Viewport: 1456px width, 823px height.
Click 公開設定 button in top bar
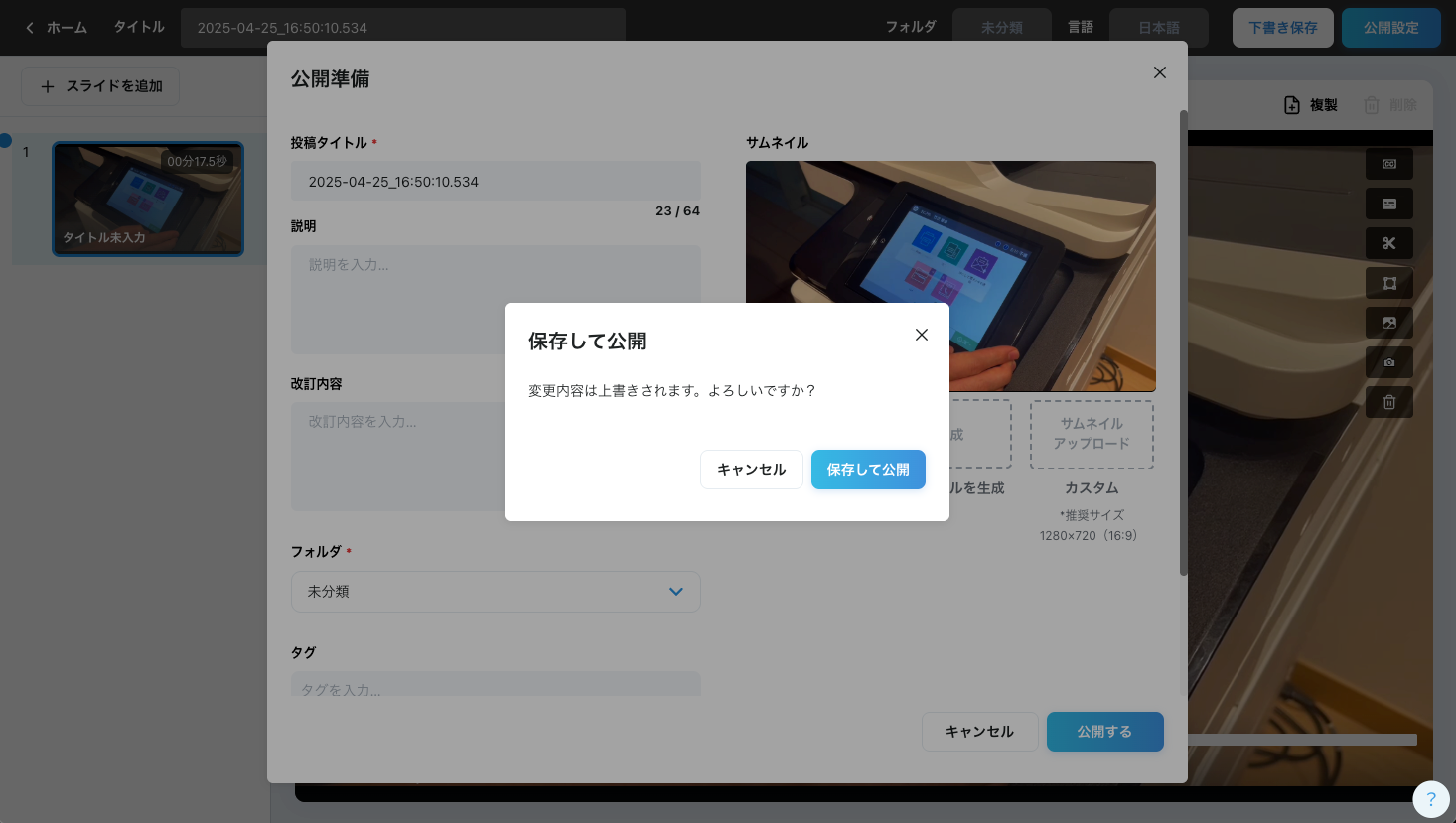[1391, 28]
